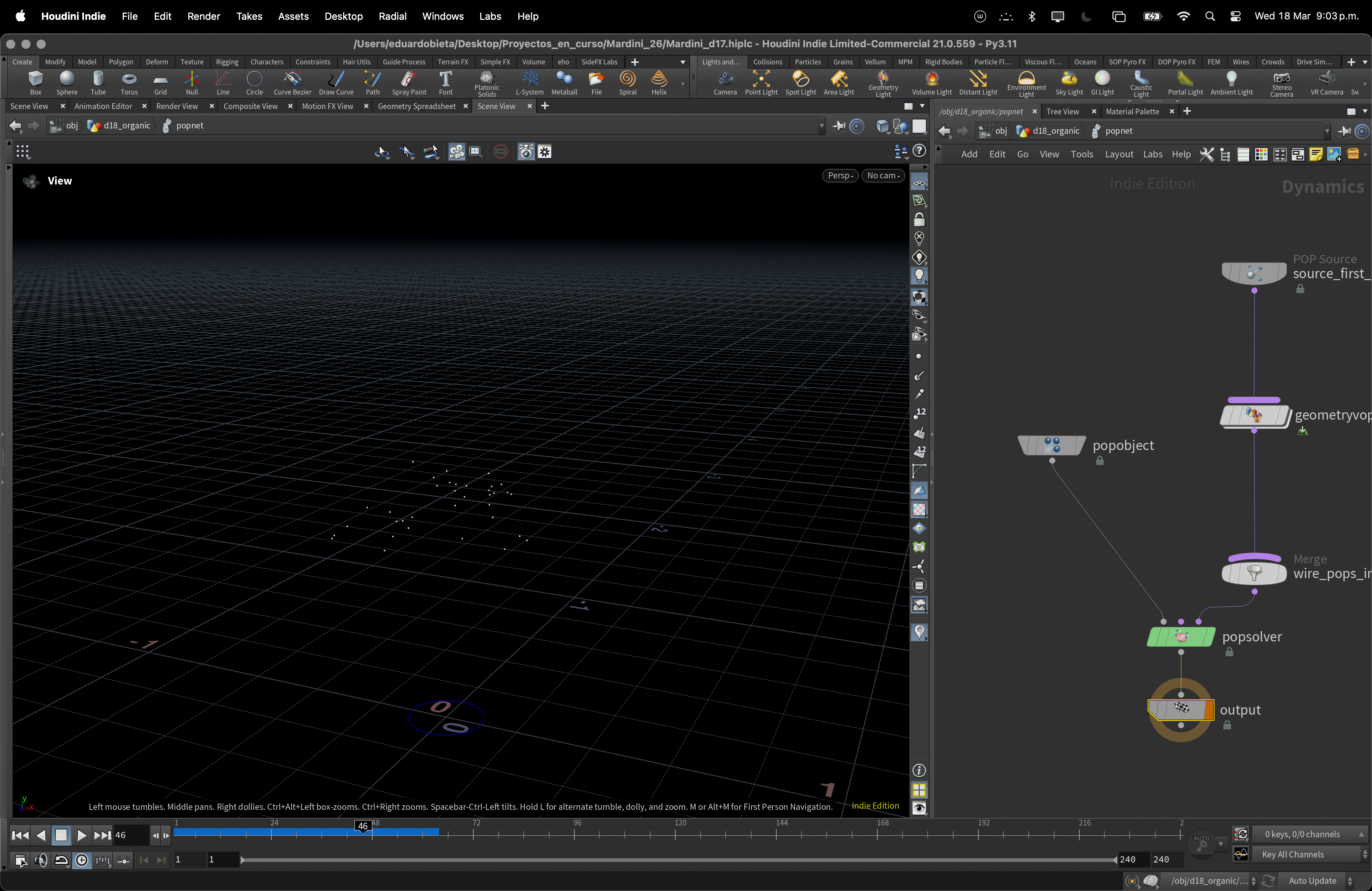Image resolution: width=1372 pixels, height=891 pixels.
Task: Toggle the viewport display lock icon
Action: (919, 220)
